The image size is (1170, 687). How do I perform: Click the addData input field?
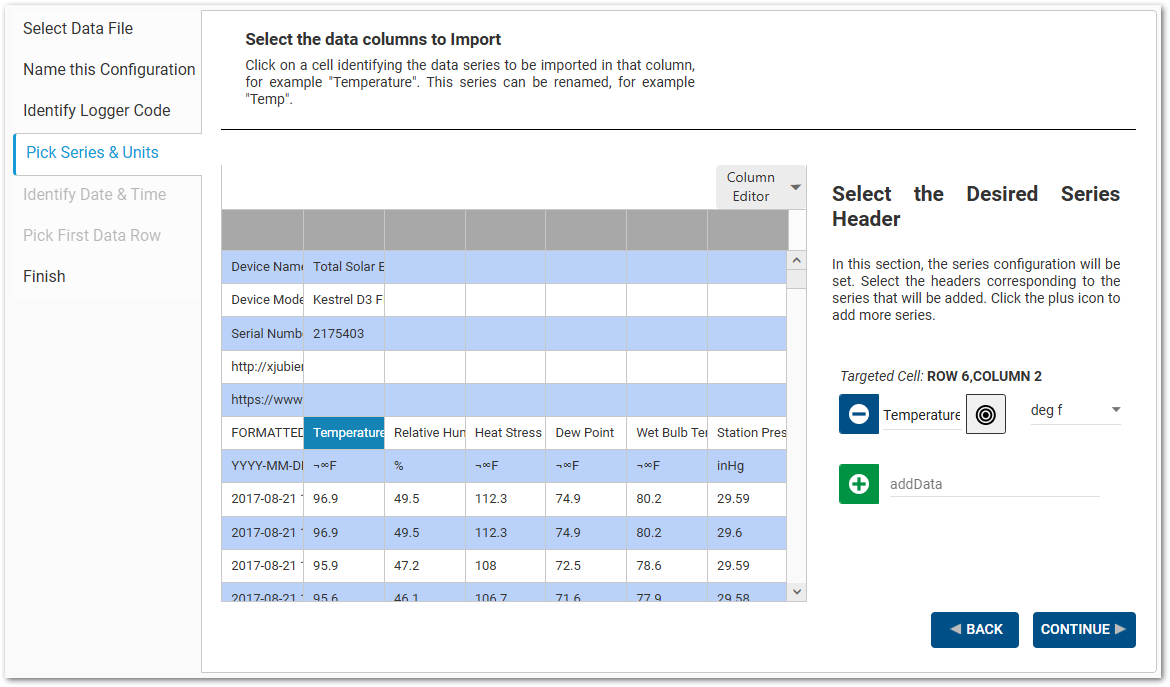point(993,484)
